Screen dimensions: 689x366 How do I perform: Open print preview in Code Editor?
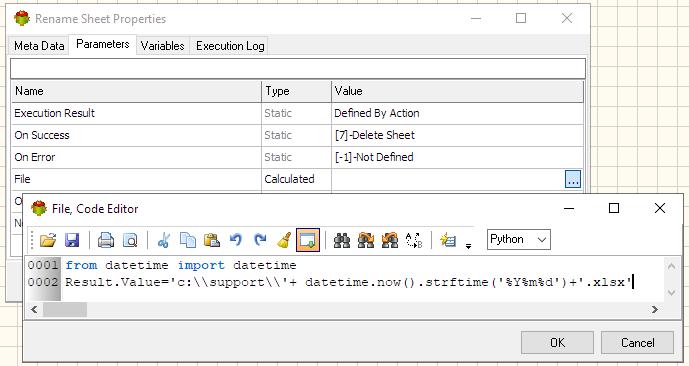(x=130, y=240)
